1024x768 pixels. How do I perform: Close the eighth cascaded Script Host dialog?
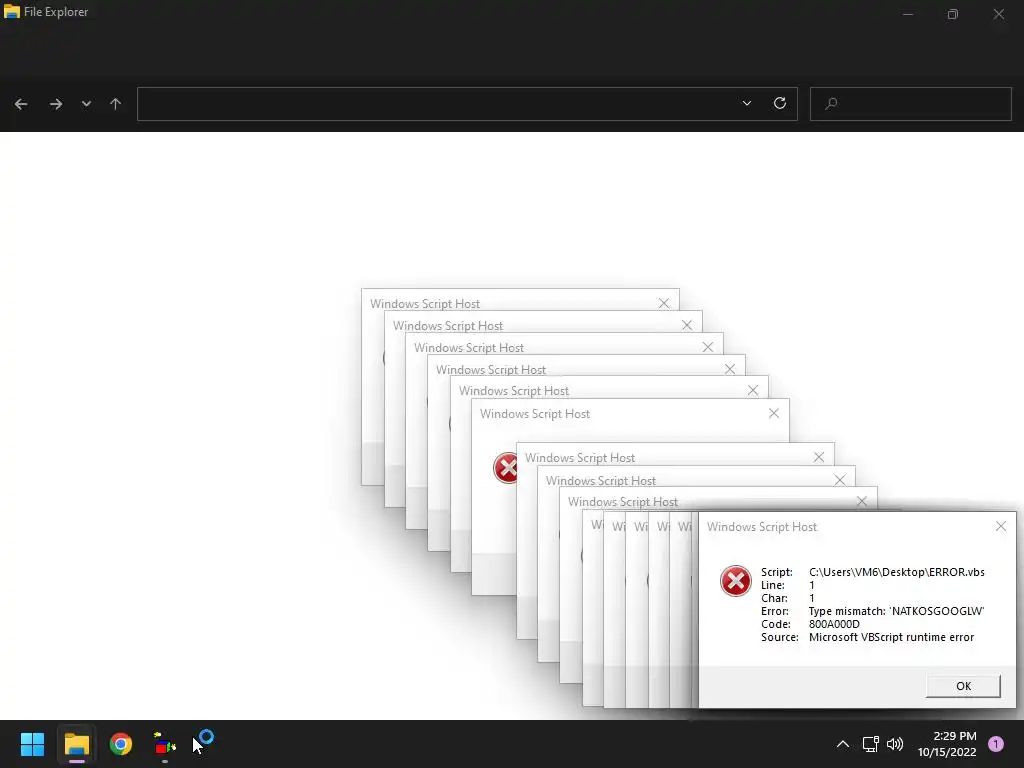840,480
